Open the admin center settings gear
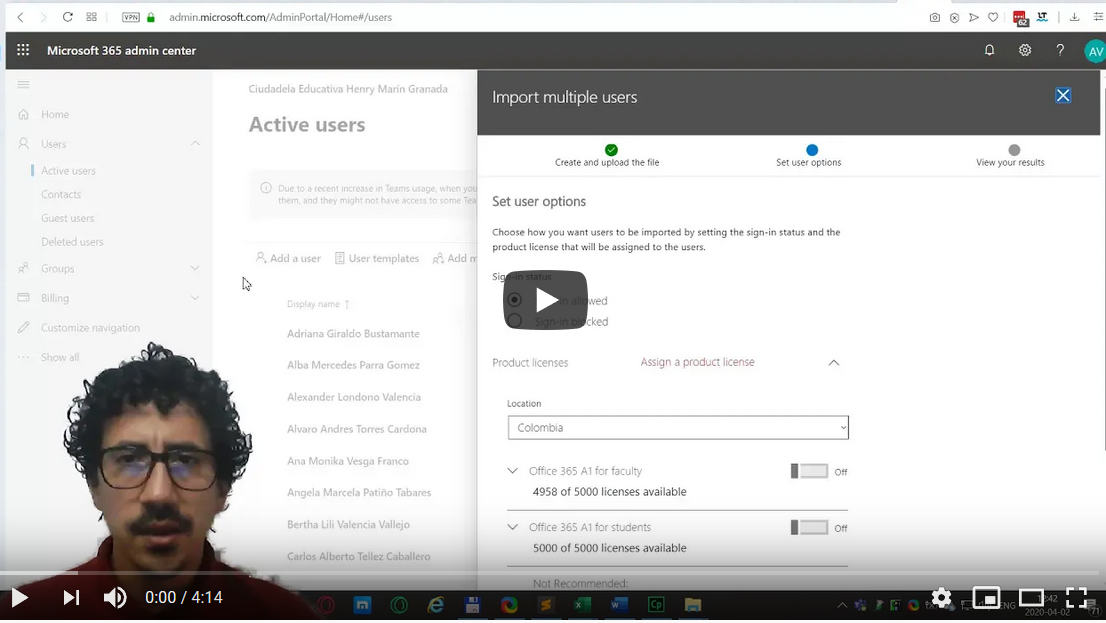The width and height of the screenshot is (1106, 623). coord(1024,50)
